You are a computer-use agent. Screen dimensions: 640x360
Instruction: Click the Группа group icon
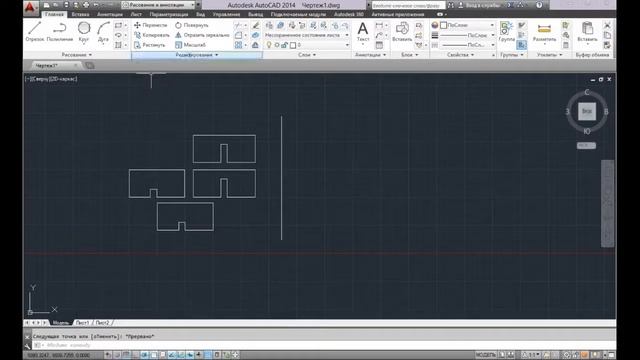[x=507, y=32]
